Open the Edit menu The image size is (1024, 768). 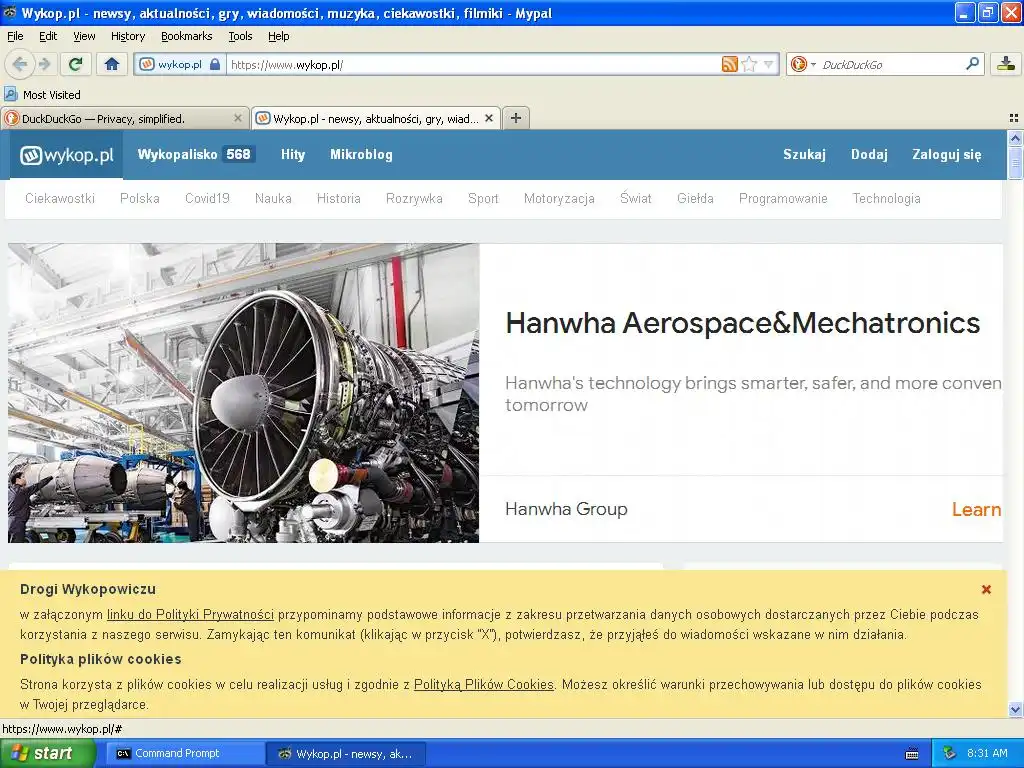(x=48, y=36)
